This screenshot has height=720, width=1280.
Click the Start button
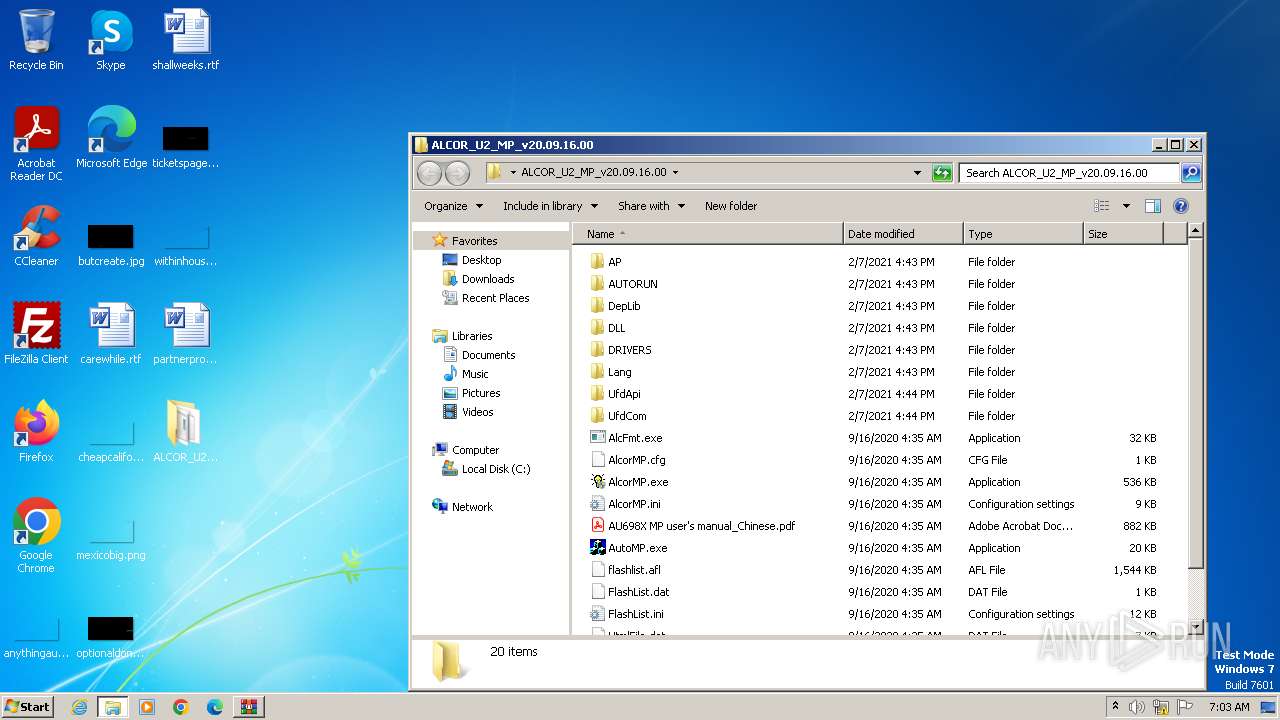[28, 707]
